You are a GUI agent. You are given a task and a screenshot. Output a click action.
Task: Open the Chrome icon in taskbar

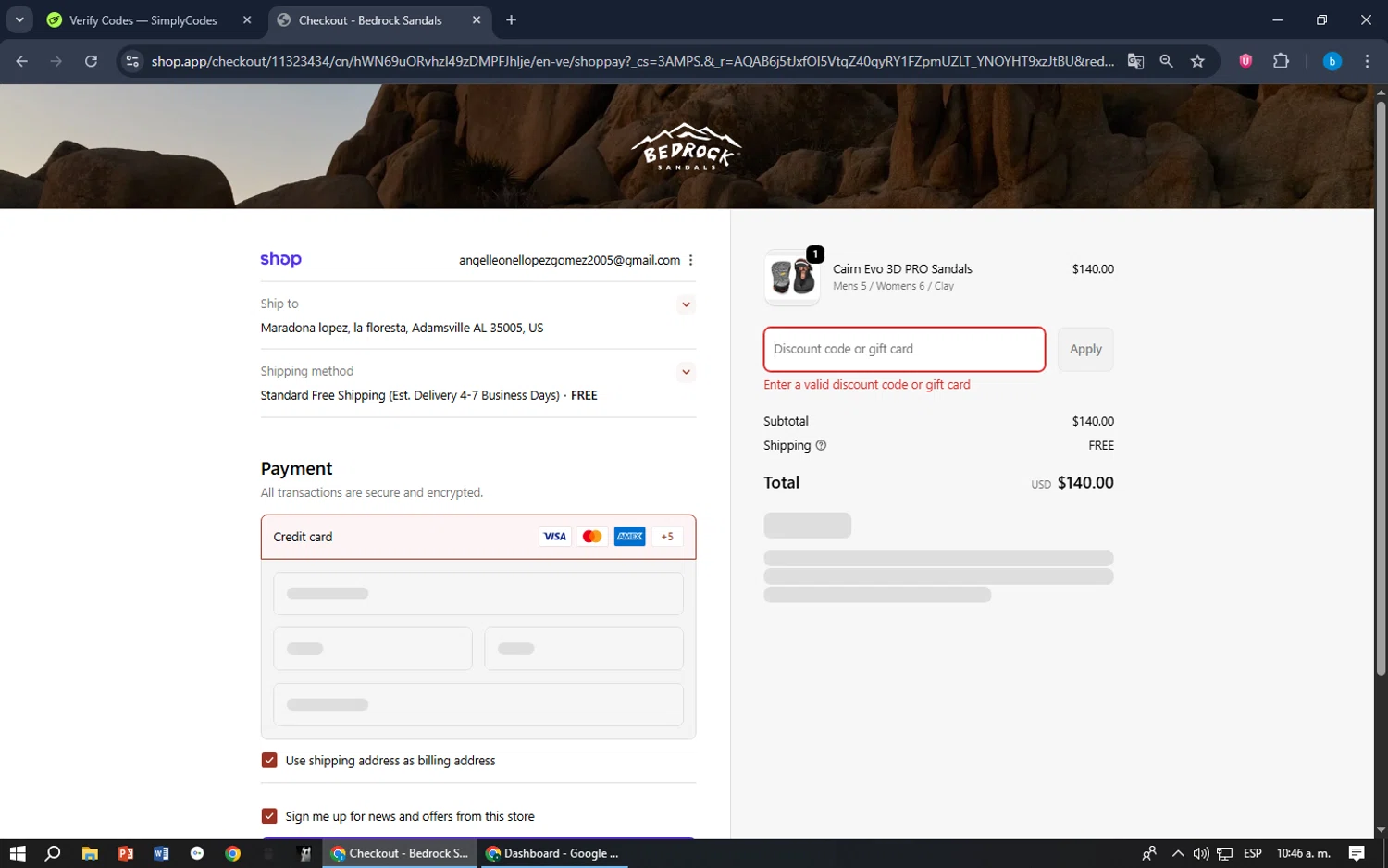click(233, 853)
